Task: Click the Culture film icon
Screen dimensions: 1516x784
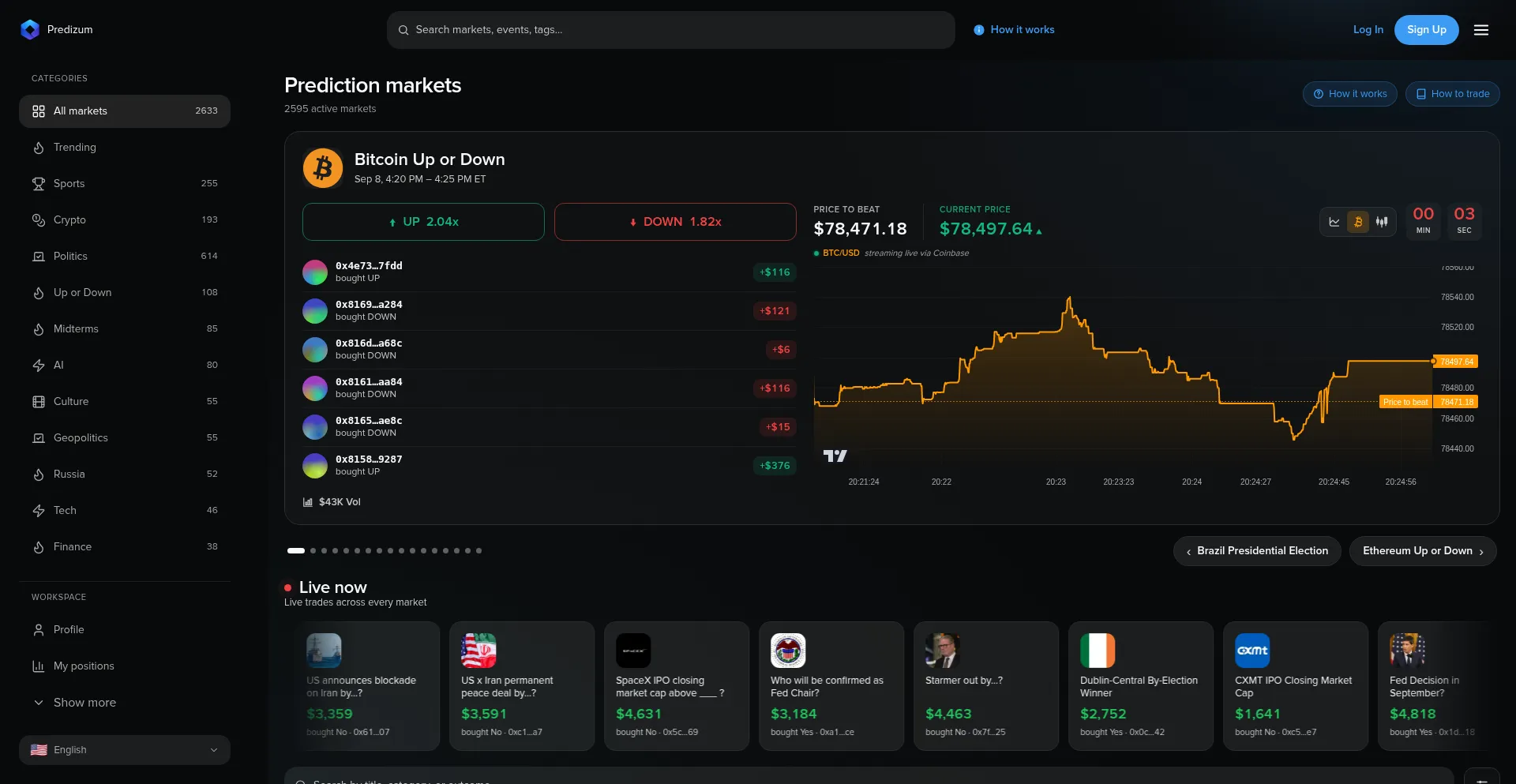Action: coord(39,402)
